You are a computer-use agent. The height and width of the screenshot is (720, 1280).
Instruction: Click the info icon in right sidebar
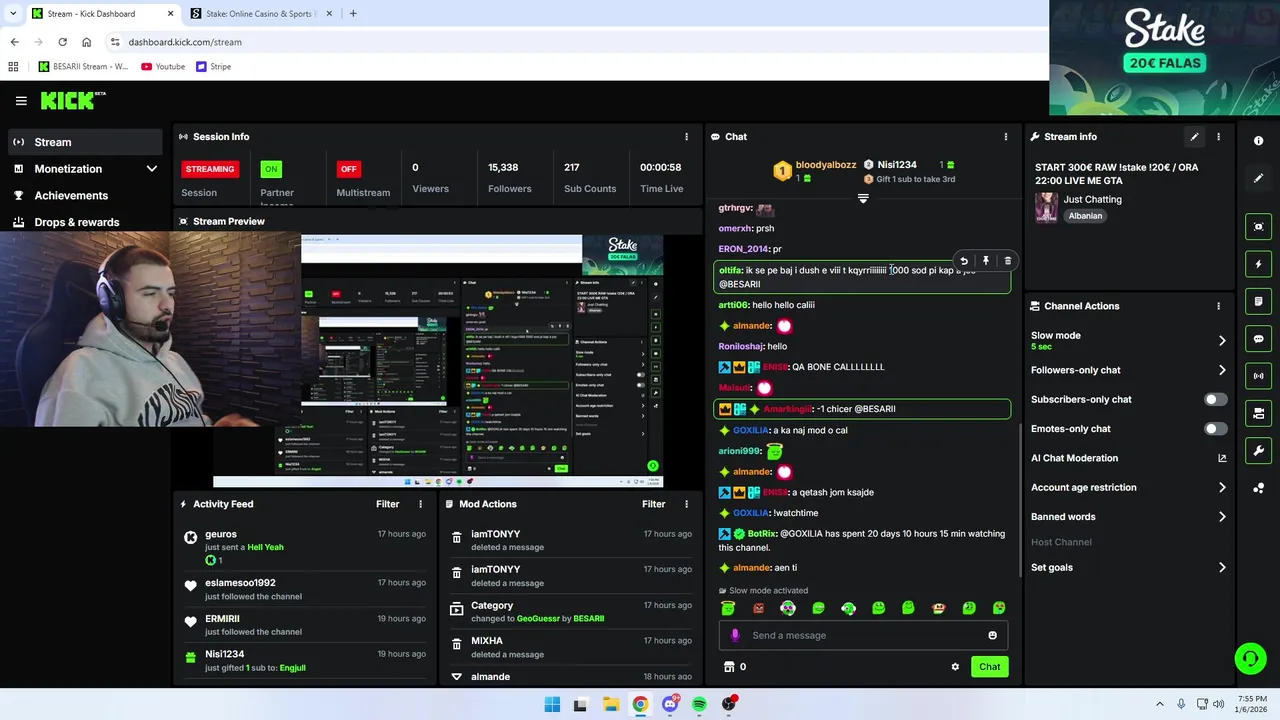point(1259,141)
